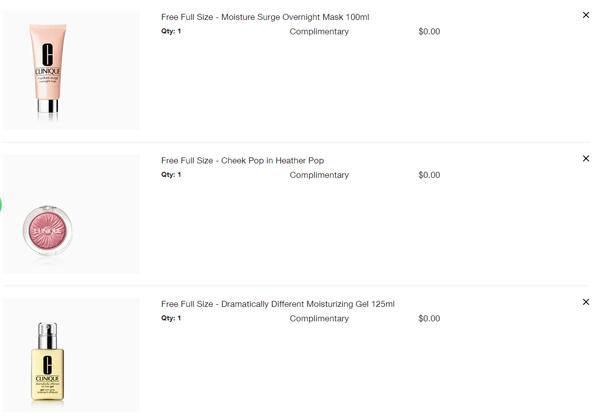The width and height of the screenshot is (600, 418).
Task: Open the Moisture Surge Overnight Mask 100ml title
Action: [265, 17]
